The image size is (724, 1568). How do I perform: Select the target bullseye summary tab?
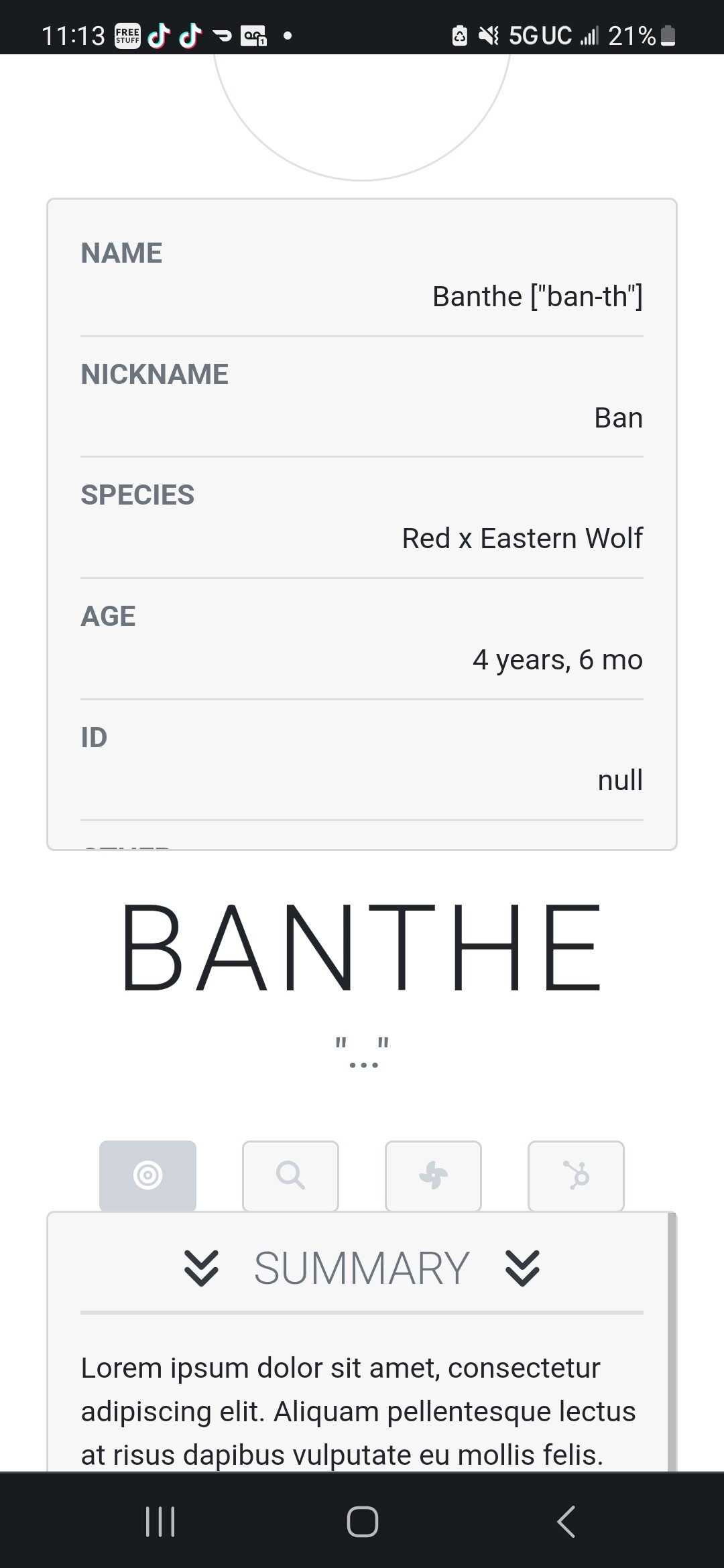click(x=147, y=1175)
